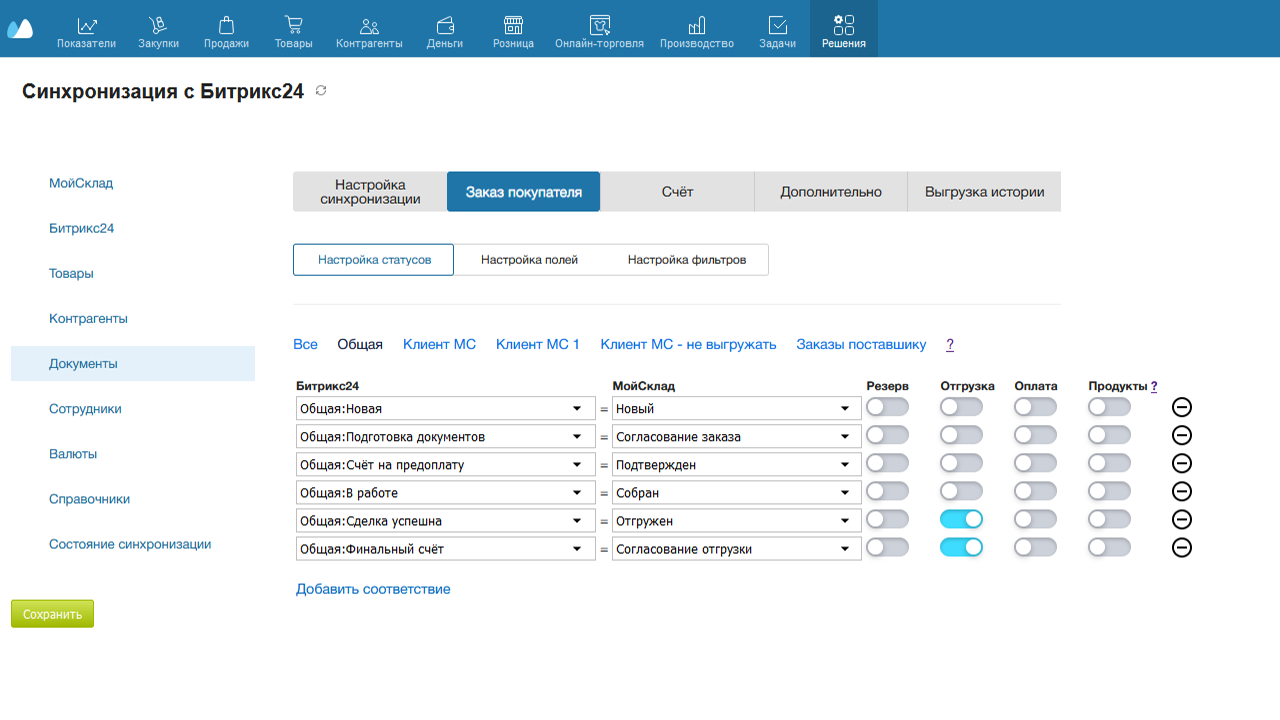Image resolution: width=1280 pixels, height=720 pixels.
Task: Enable Оплата toggle for Общая:В работе row
Action: 1035,491
